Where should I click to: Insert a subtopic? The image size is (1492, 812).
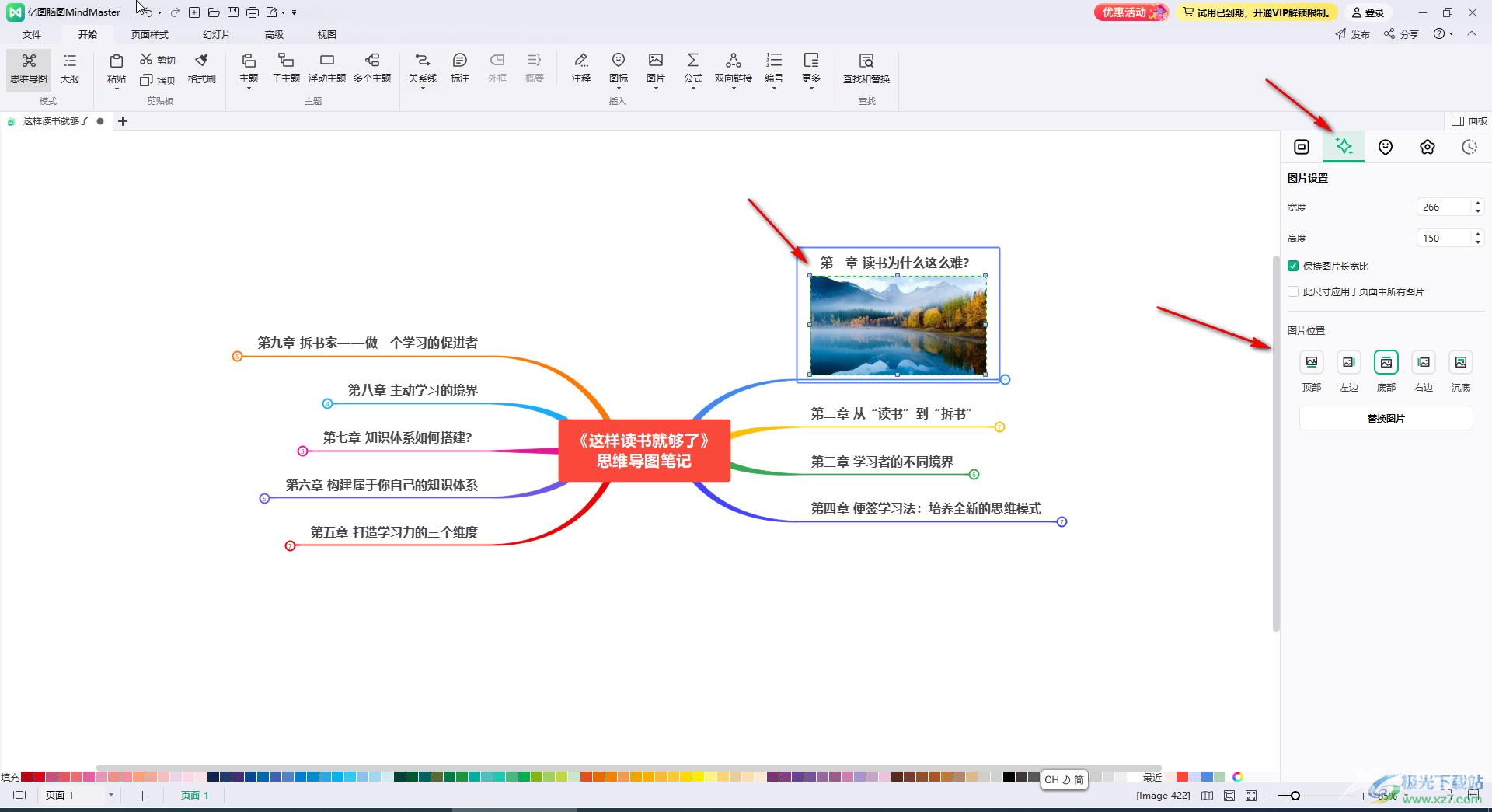coord(286,68)
